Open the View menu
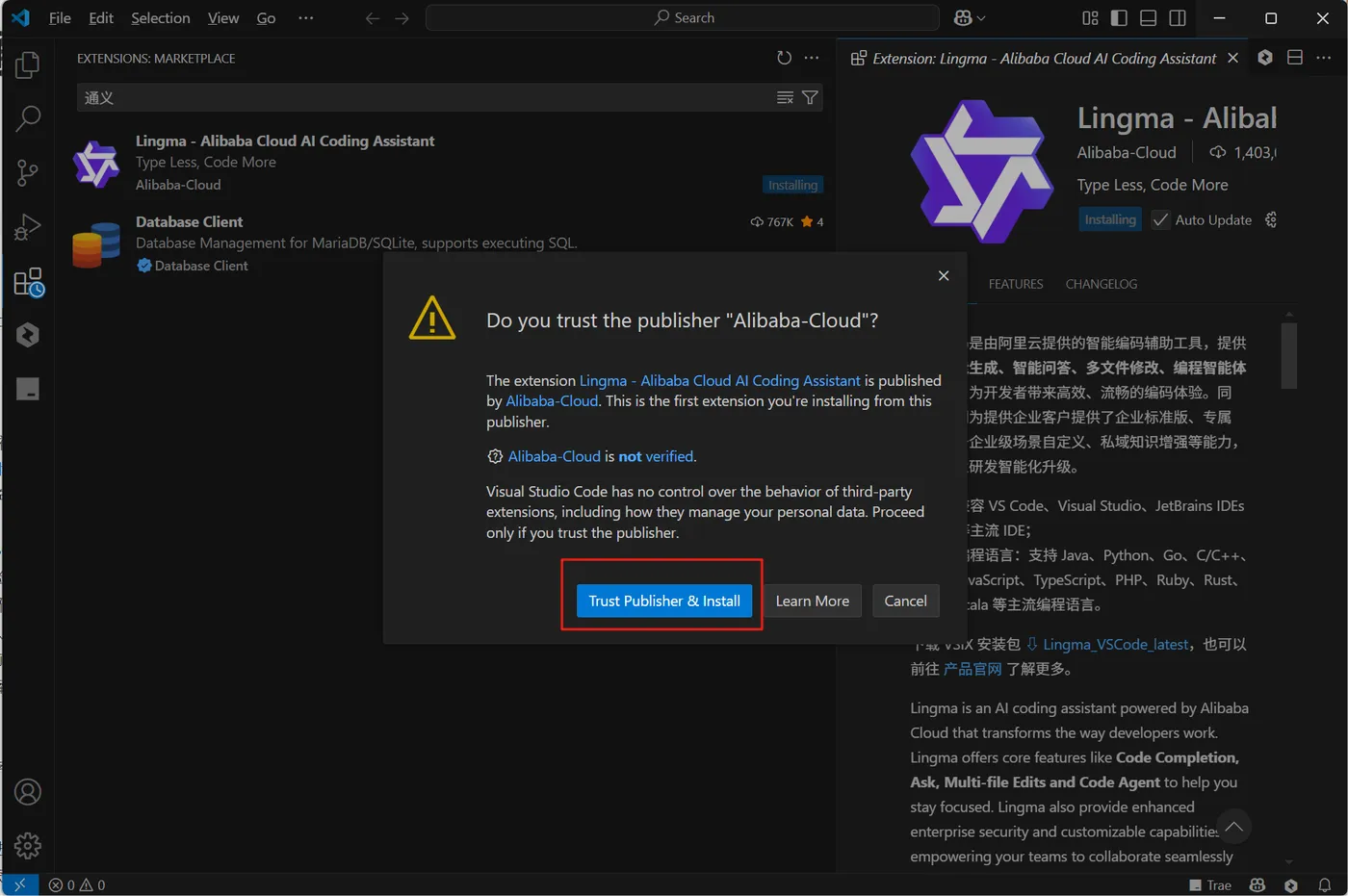Image resolution: width=1348 pixels, height=896 pixels. tap(223, 18)
